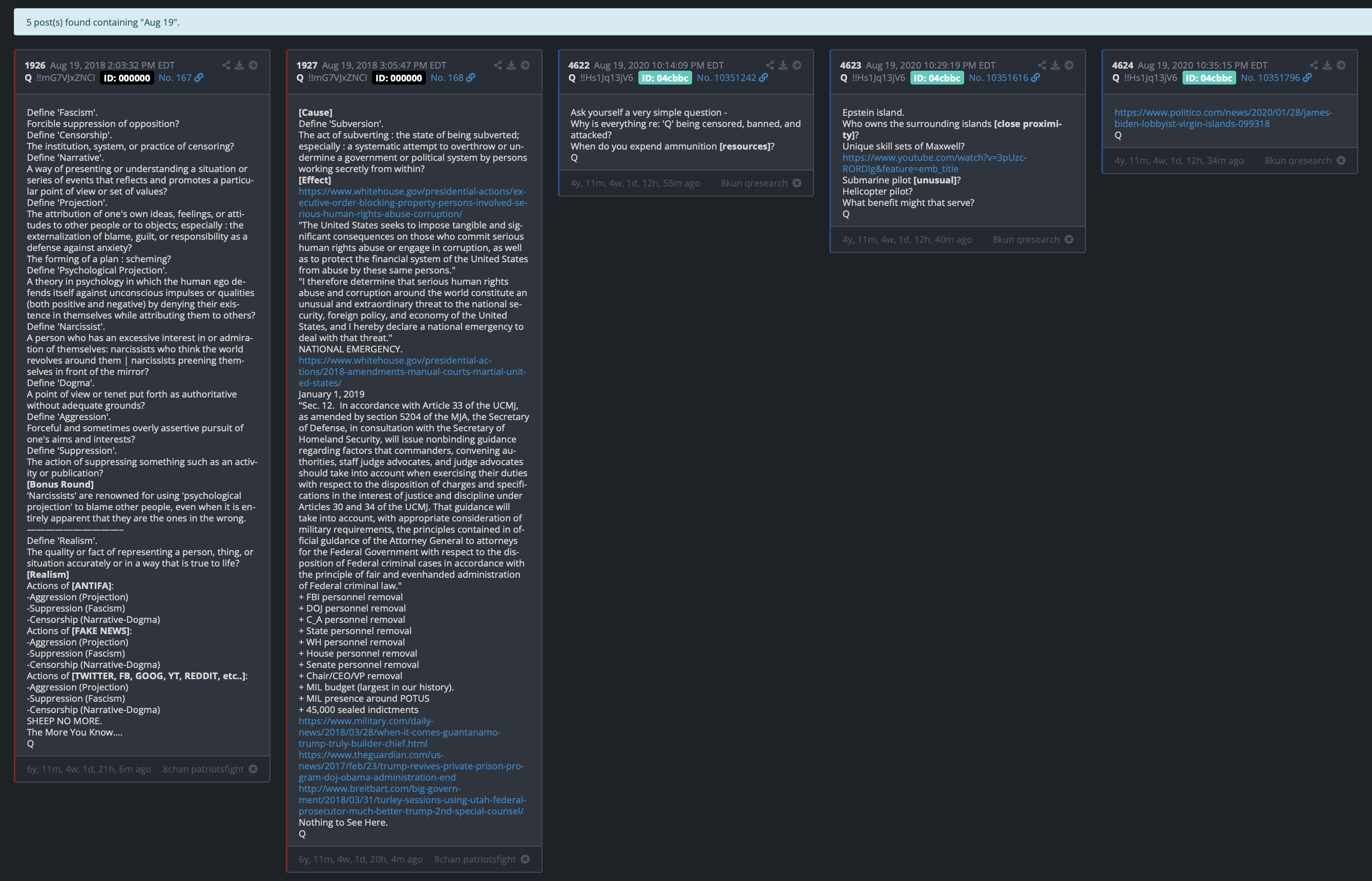Click timestamp 'Aug 19, 2018 2:03:32 PM EDT'
Image resolution: width=1372 pixels, height=881 pixels.
point(112,65)
